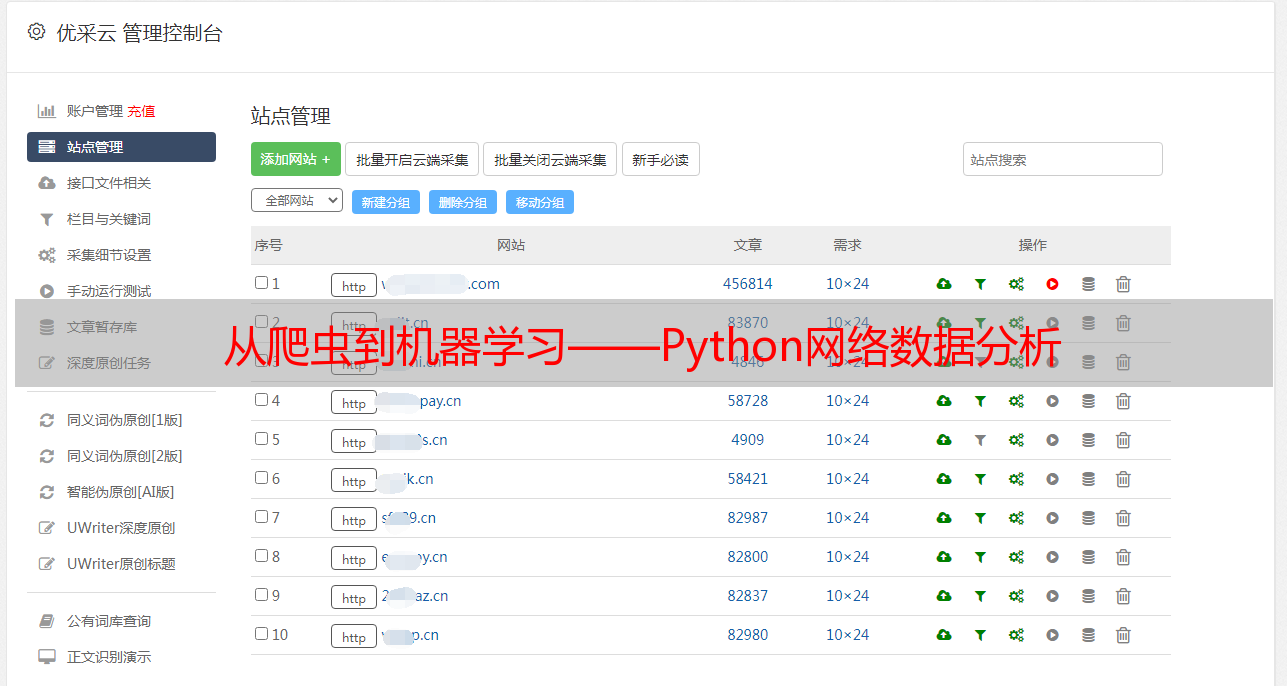Tick the checkbox for site 4
Viewport: 1287px width, 686px height.
[261, 400]
